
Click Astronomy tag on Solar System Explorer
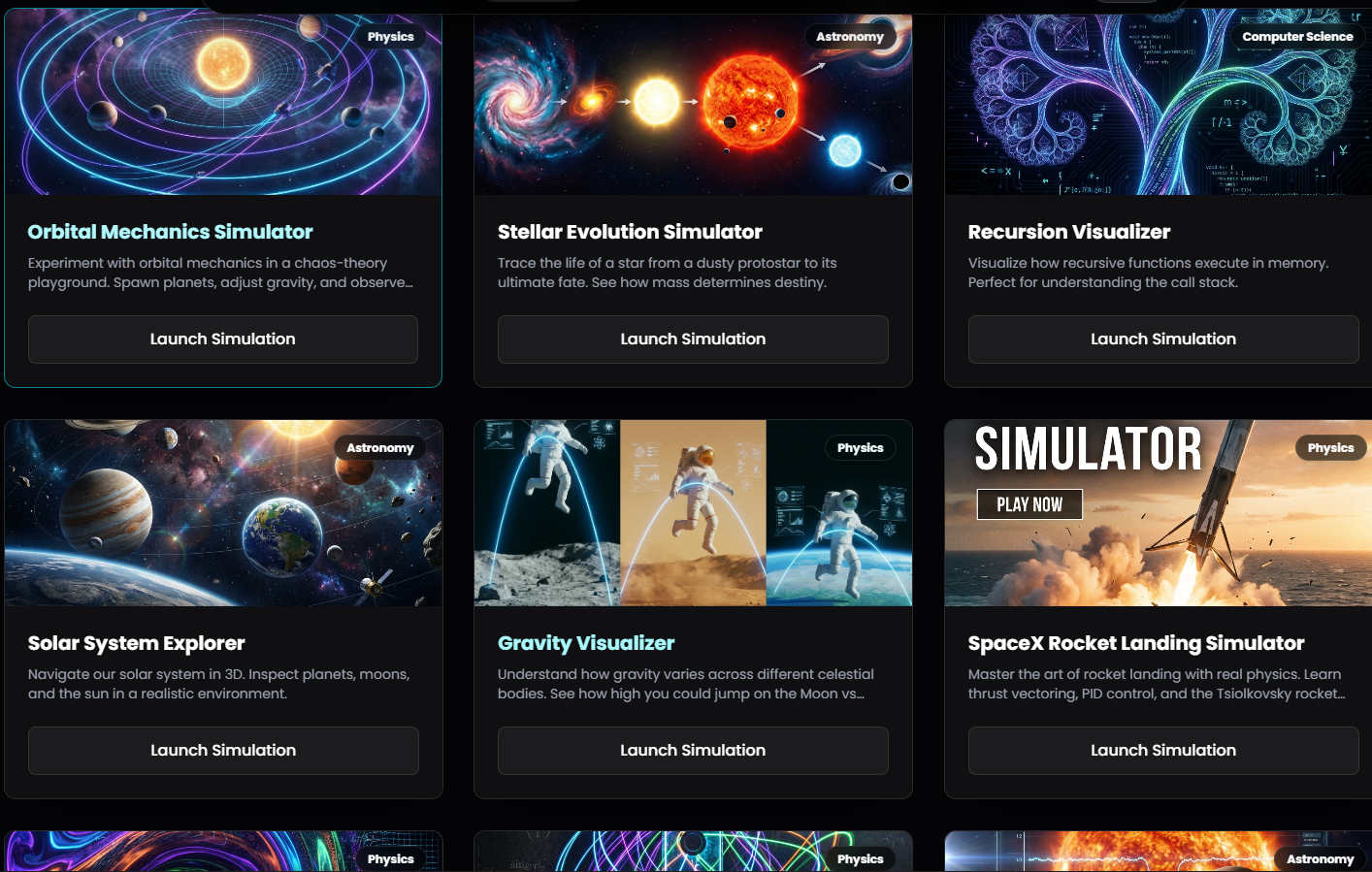(380, 448)
